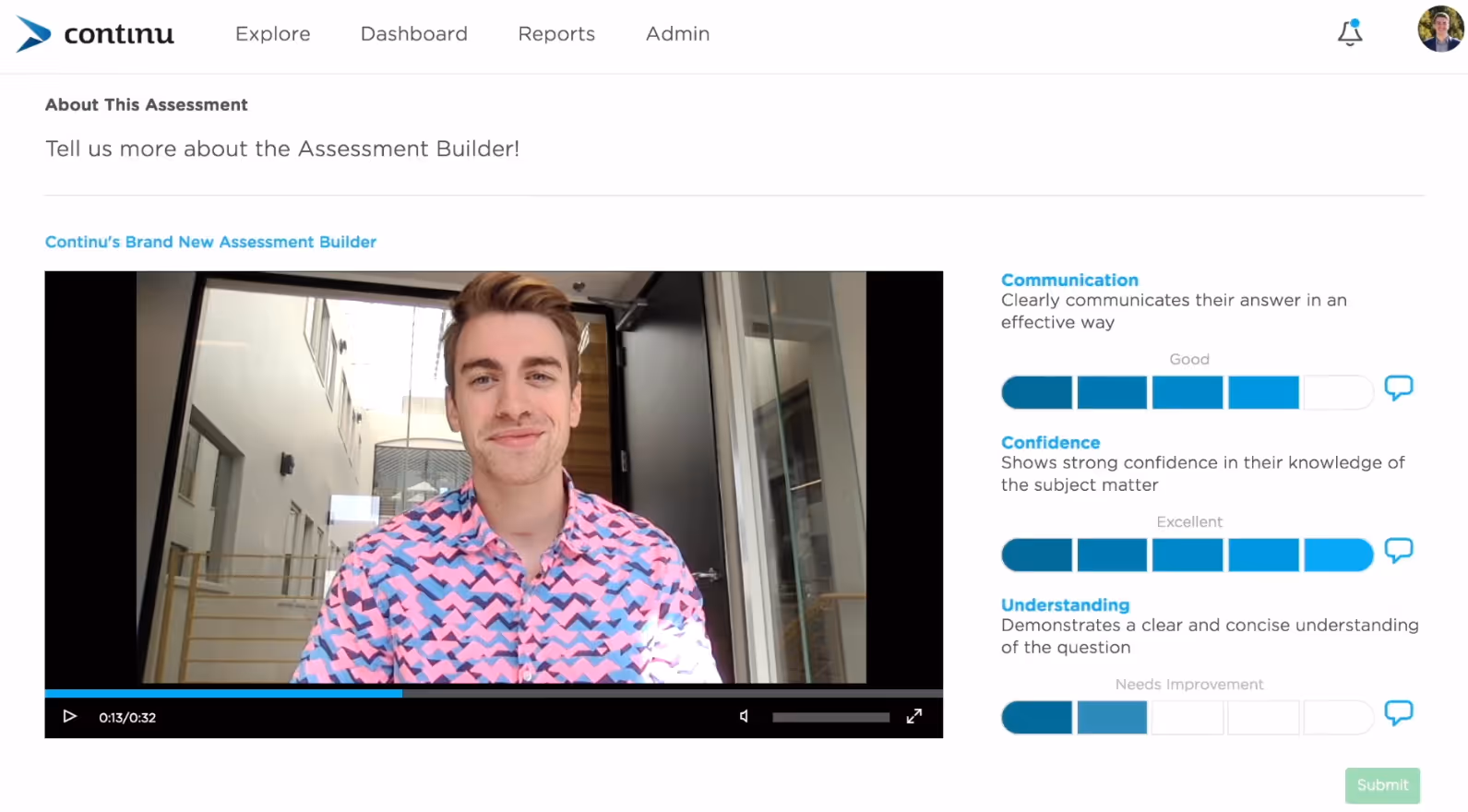Submit the assessment review
The image size is (1468, 812).
pos(1382,785)
